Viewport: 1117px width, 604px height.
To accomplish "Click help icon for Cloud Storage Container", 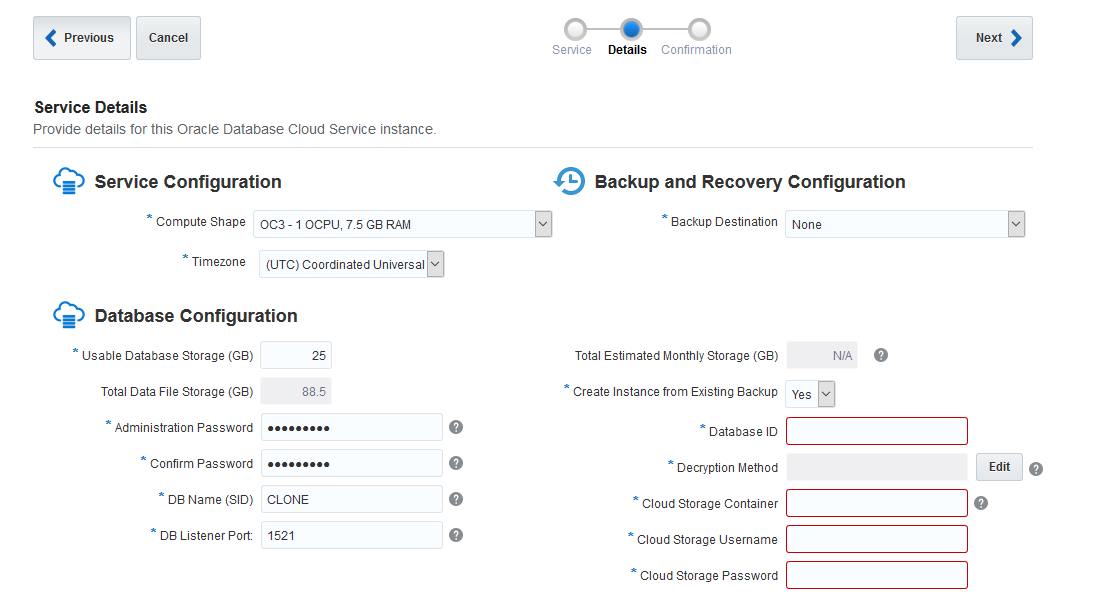I will tap(981, 503).
